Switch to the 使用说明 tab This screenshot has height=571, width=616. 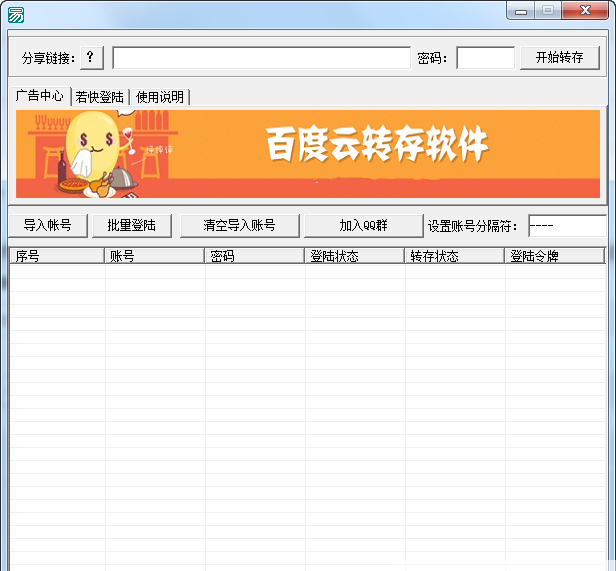(x=160, y=97)
